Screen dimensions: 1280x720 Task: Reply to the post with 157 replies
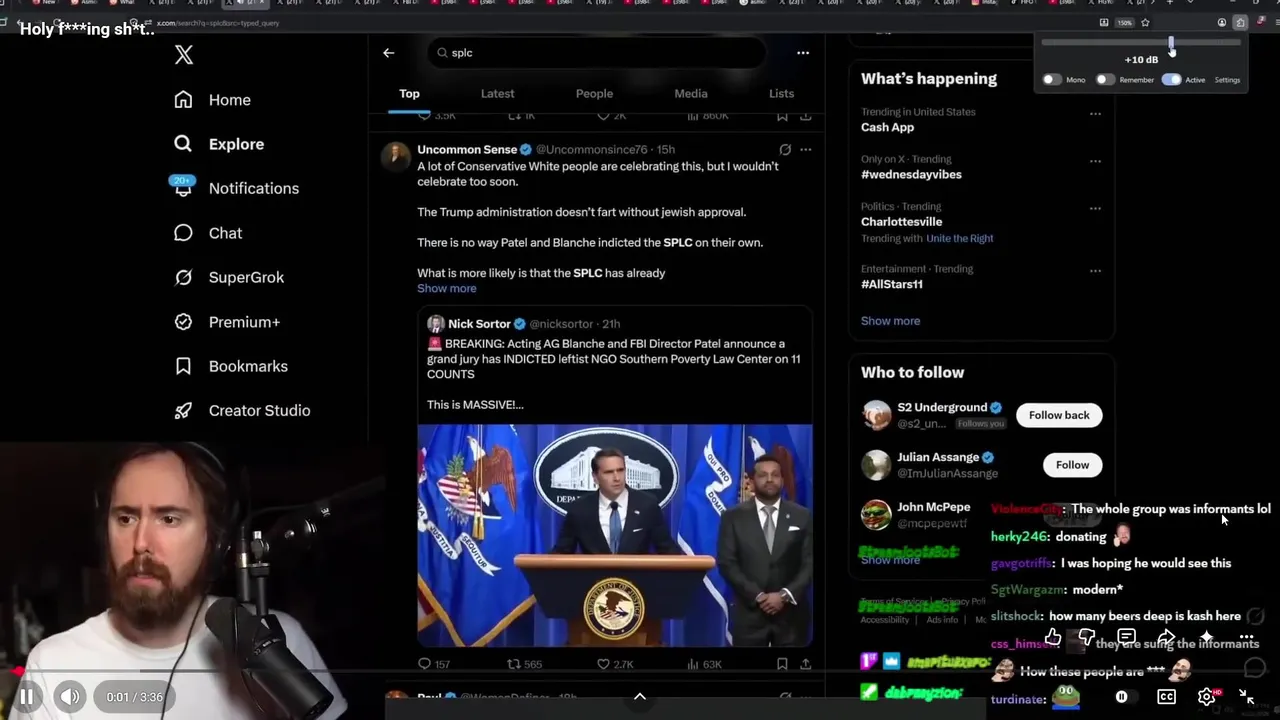(434, 664)
